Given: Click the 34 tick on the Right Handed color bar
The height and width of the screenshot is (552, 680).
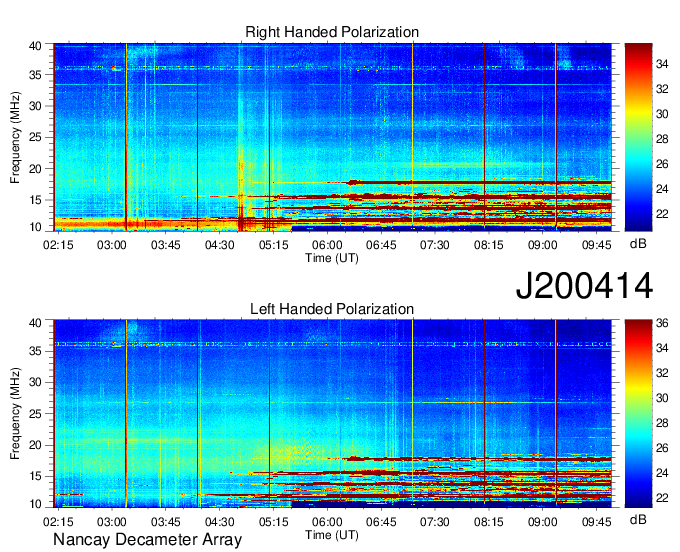Looking at the screenshot, I should pos(662,64).
